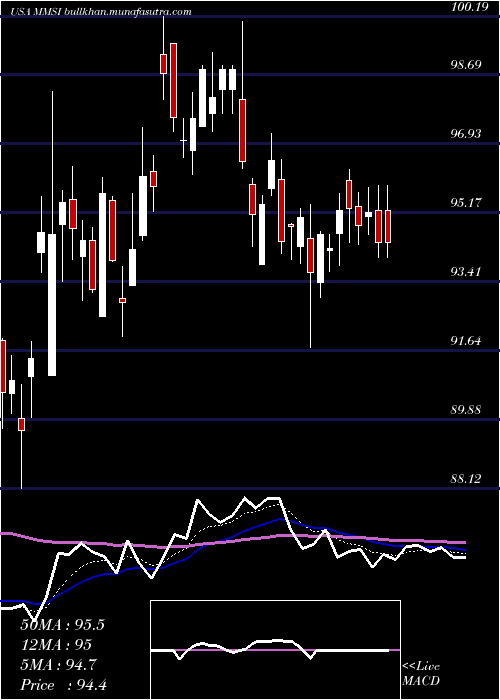Click the USA MMSI bullkhan.munafasutra.com title

click(x=99, y=12)
